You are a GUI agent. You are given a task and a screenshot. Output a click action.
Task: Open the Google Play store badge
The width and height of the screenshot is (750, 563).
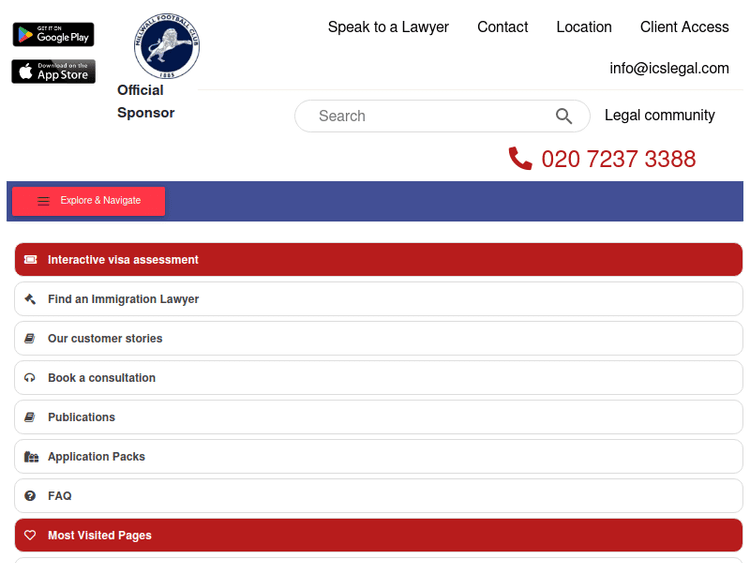point(53,34)
